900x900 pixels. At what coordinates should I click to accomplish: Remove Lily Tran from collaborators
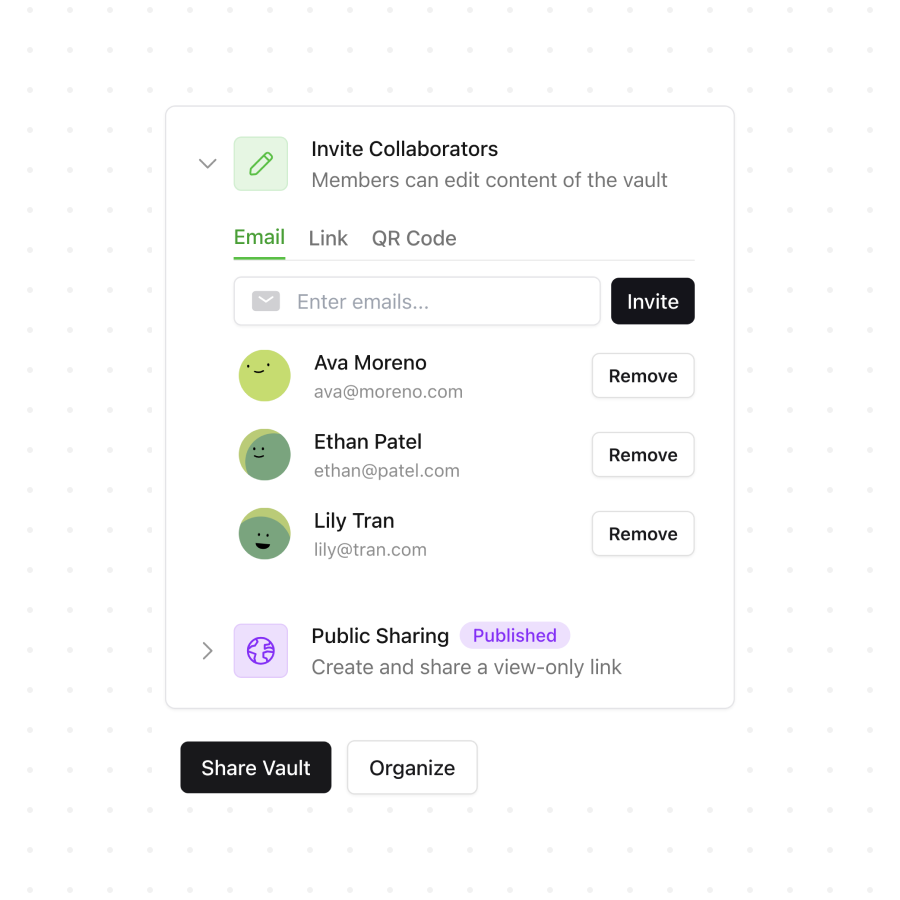point(642,533)
